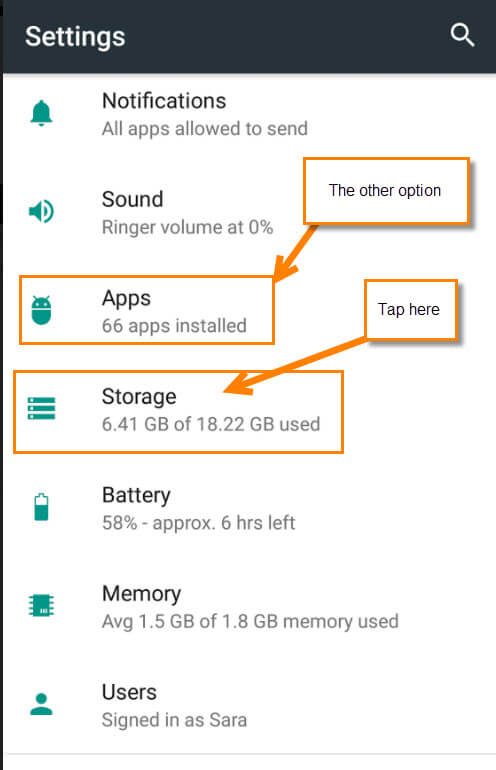Tap the Users person icon
496x770 pixels.
41,704
